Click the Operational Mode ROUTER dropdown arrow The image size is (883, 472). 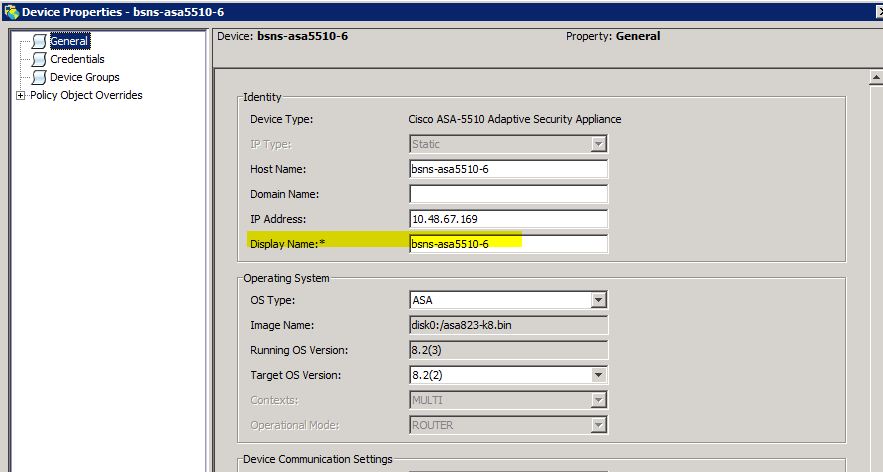coord(599,425)
